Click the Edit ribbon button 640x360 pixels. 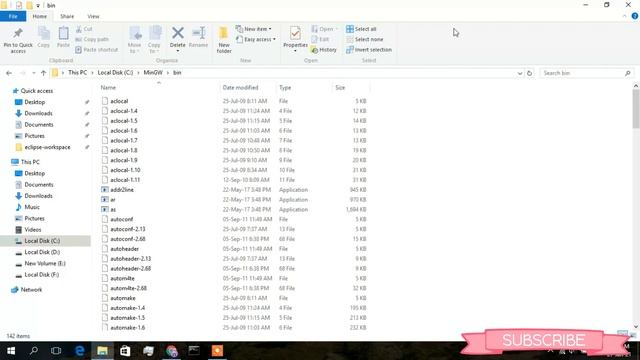pos(320,39)
